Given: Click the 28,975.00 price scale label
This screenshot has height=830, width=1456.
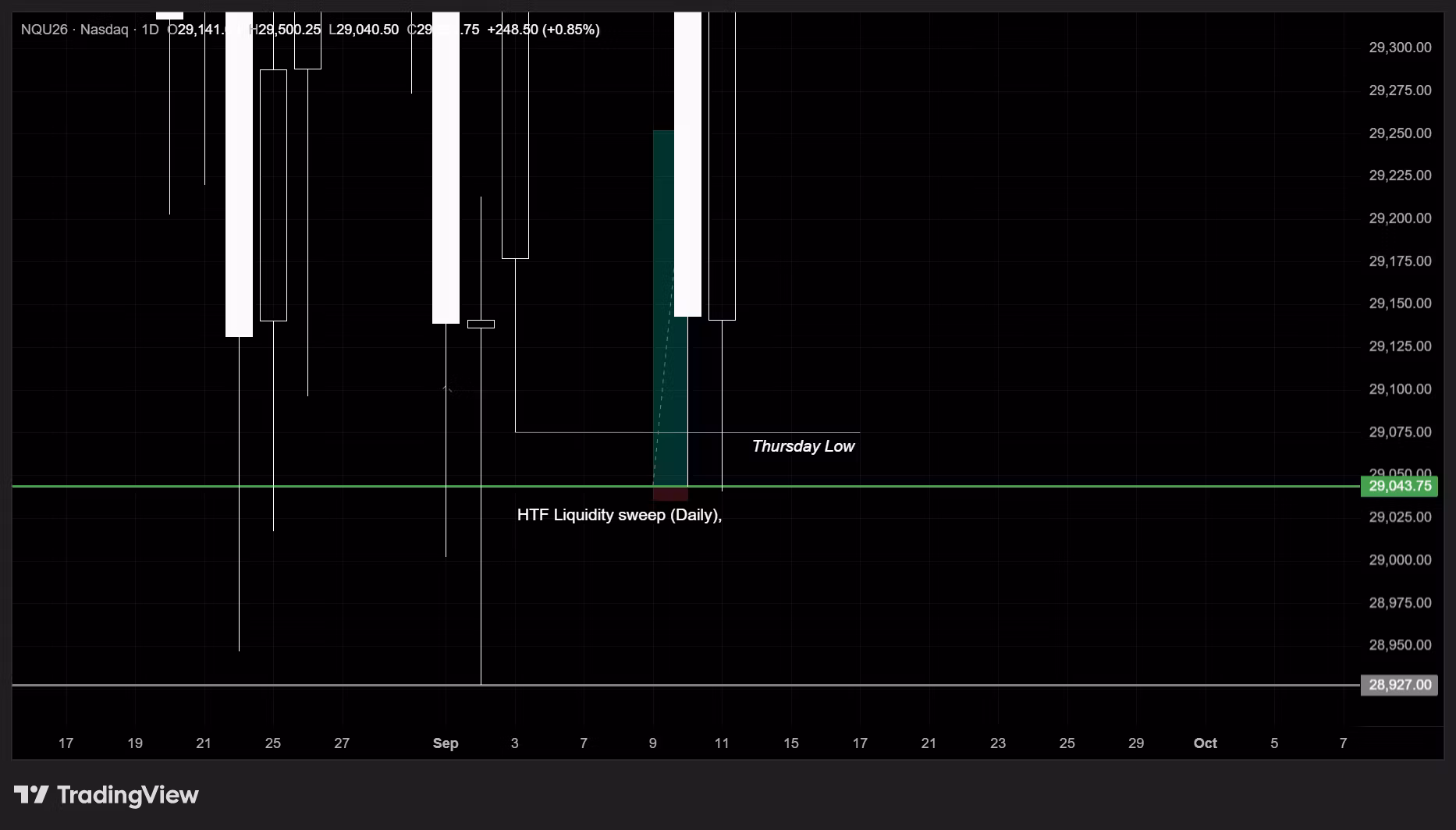Looking at the screenshot, I should [x=1400, y=603].
